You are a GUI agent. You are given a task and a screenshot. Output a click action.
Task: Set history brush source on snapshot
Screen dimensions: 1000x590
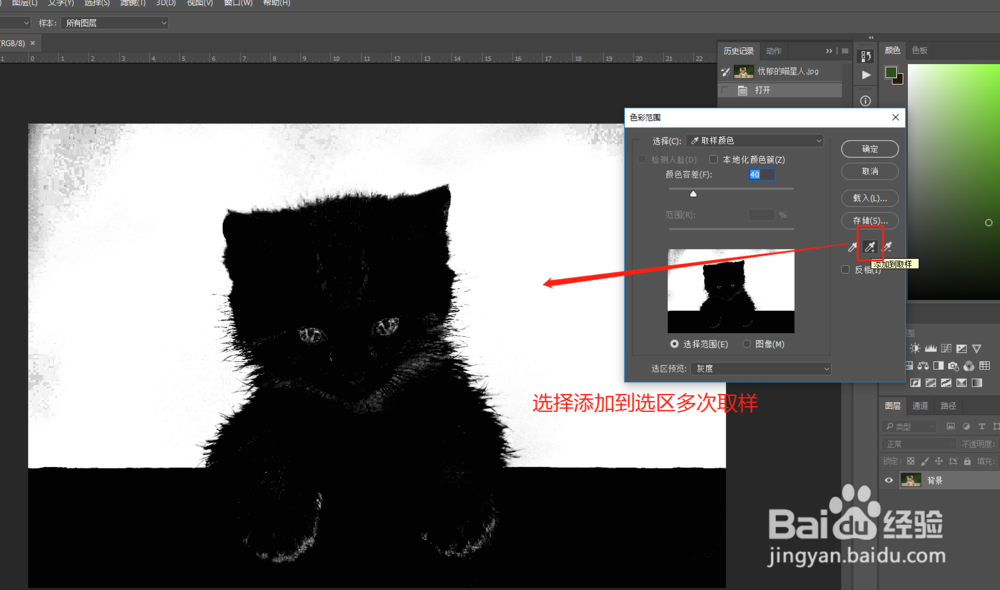click(x=725, y=71)
